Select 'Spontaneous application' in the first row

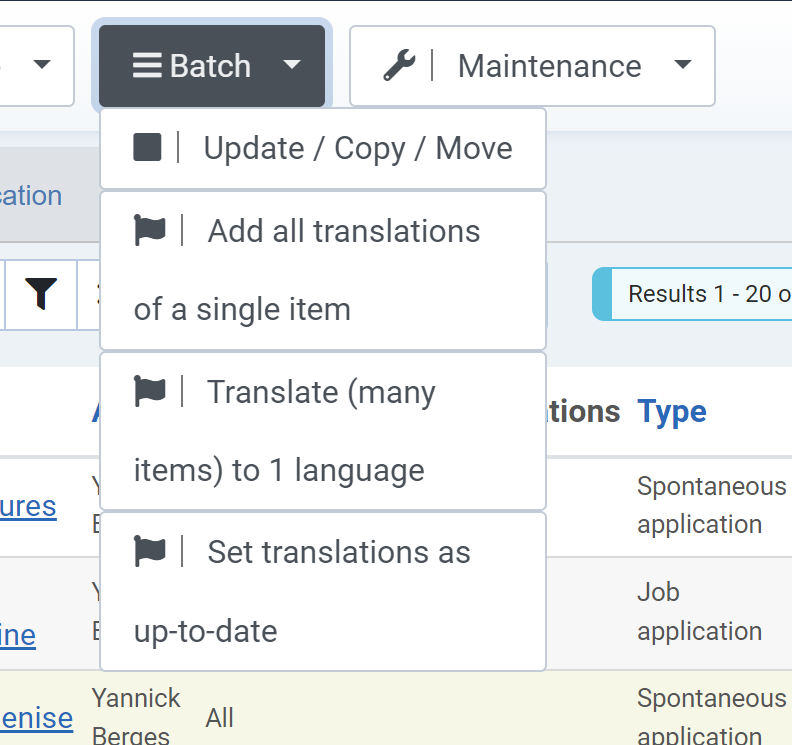(712, 505)
